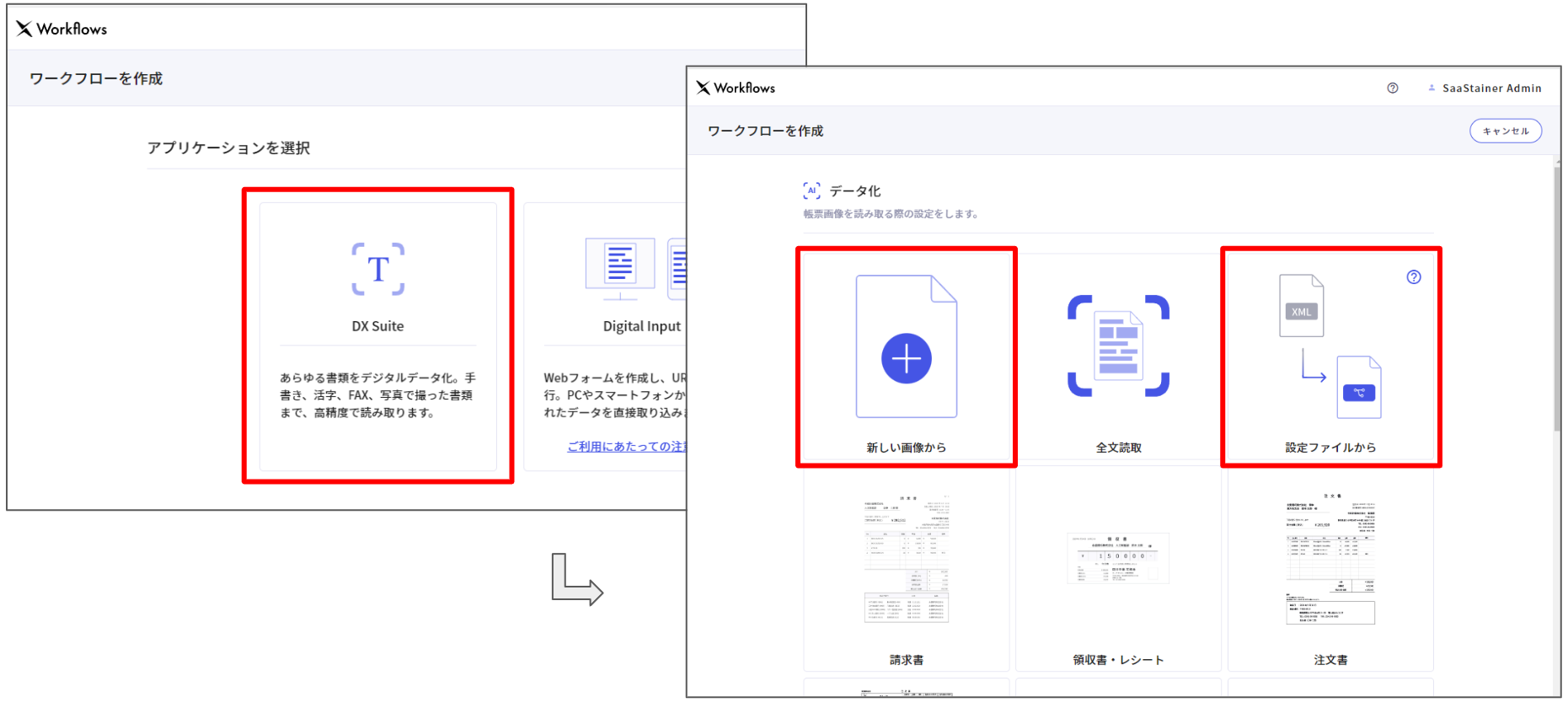The height and width of the screenshot is (708, 1568).
Task: Select the 新しい画像から plus document icon
Action: (x=907, y=346)
